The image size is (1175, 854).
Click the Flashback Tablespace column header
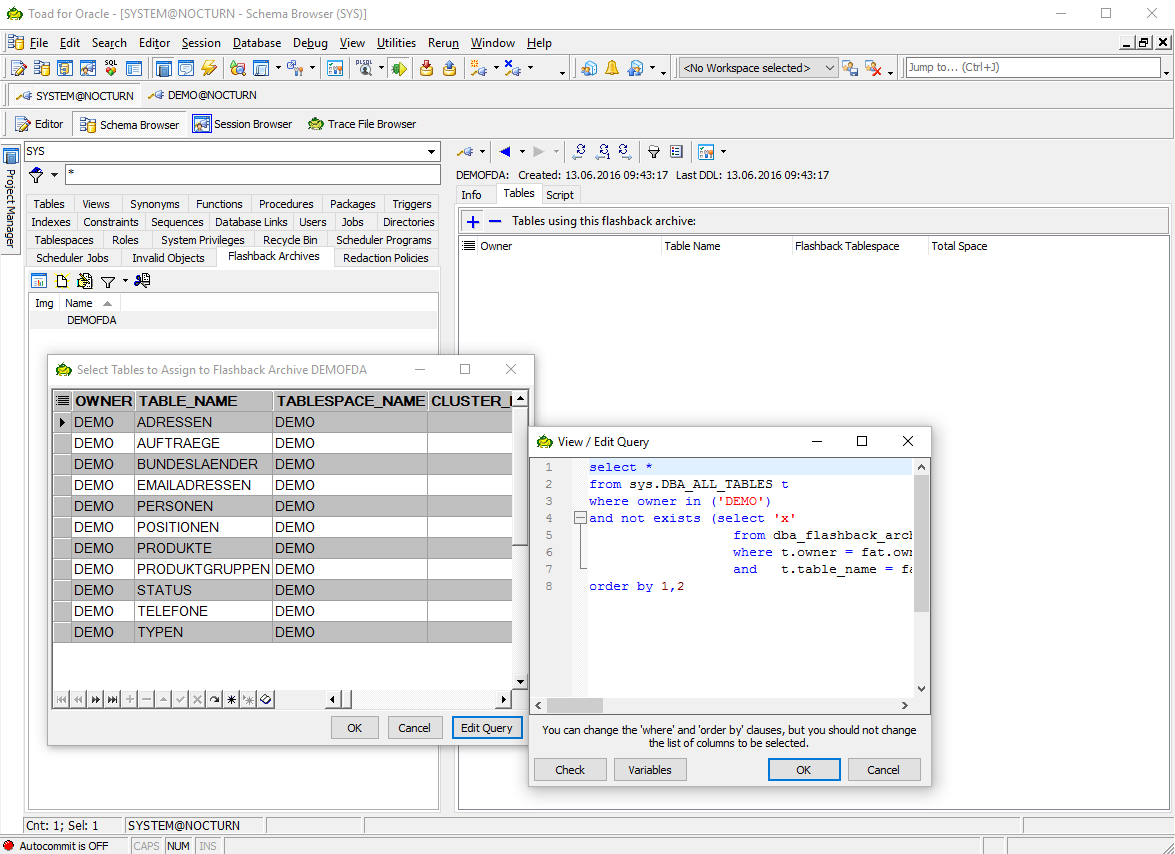tap(859, 246)
